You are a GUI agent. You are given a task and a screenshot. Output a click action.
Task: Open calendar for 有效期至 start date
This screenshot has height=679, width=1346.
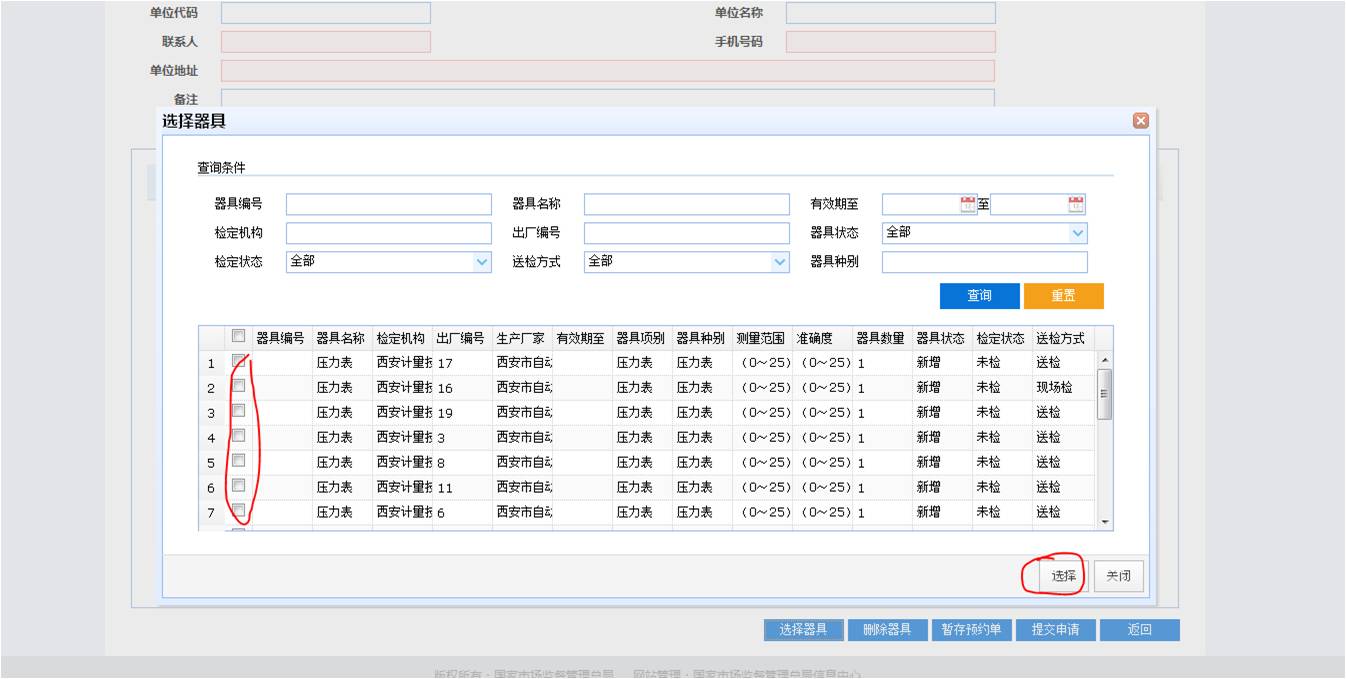[x=967, y=204]
